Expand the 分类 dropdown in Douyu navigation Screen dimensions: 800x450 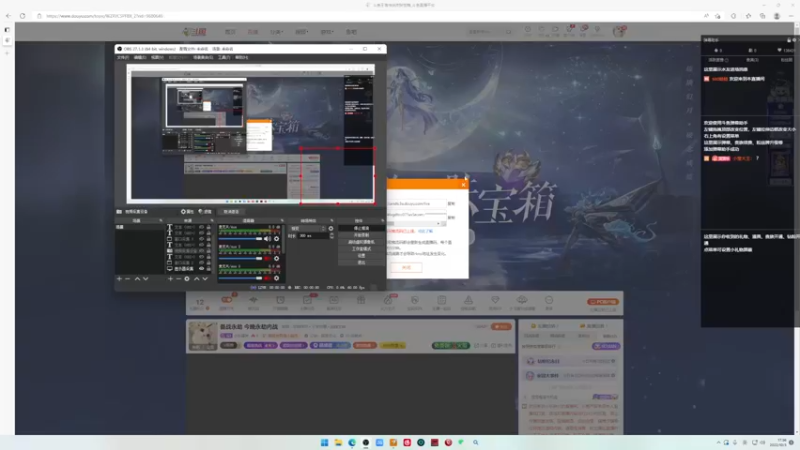[x=276, y=32]
